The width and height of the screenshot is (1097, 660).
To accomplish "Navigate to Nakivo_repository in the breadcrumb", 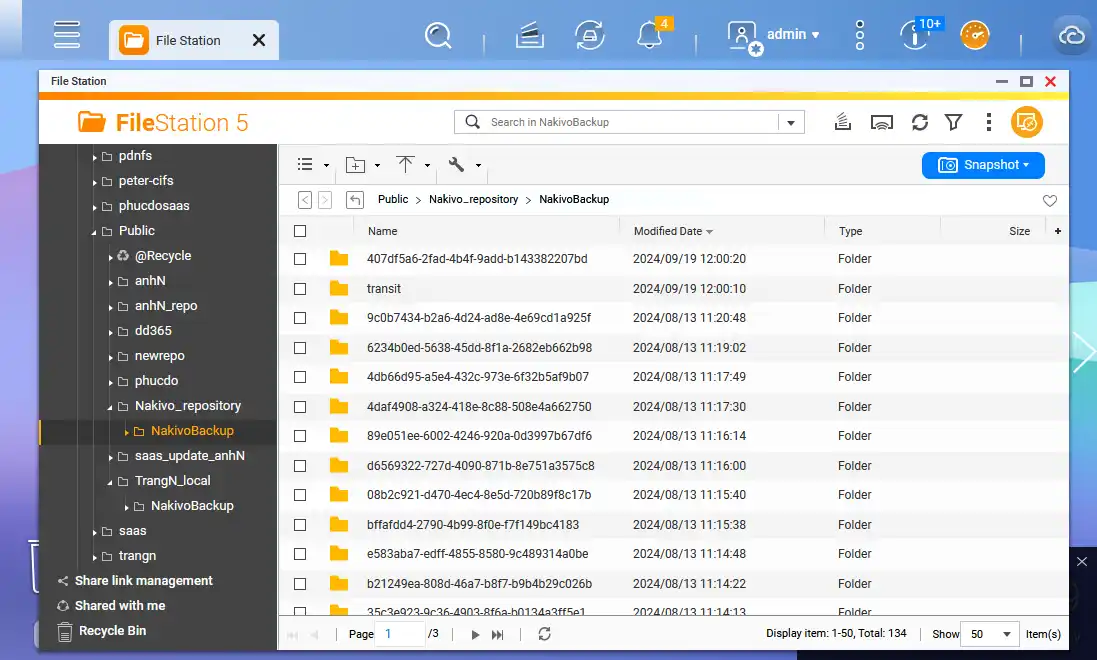I will (474, 199).
